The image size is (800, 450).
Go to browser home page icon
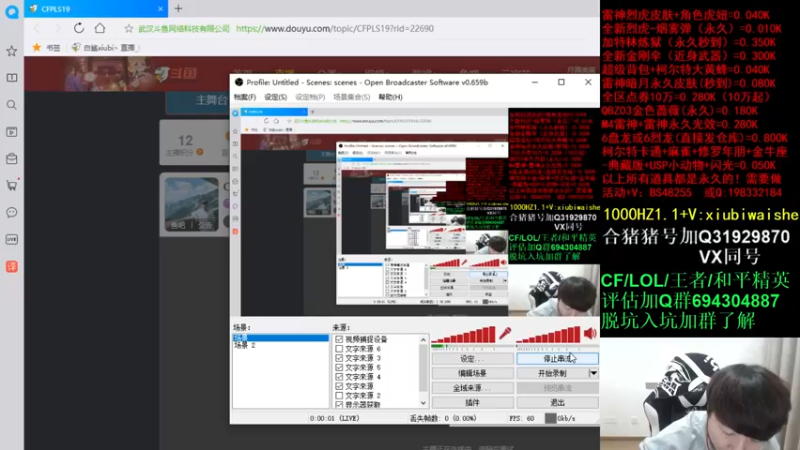pos(100,28)
